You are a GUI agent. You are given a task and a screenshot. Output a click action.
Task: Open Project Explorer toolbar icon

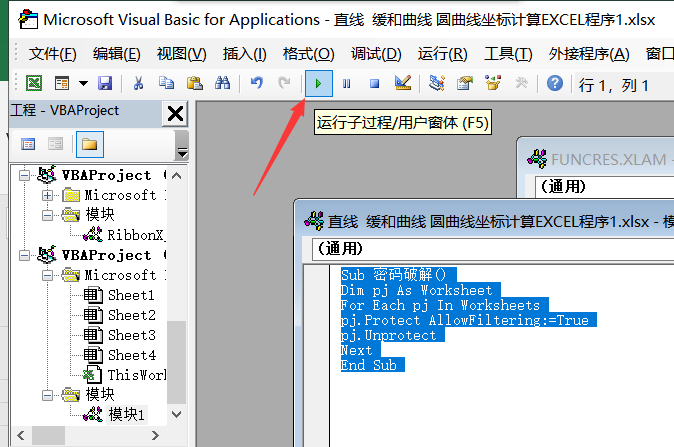pos(437,83)
